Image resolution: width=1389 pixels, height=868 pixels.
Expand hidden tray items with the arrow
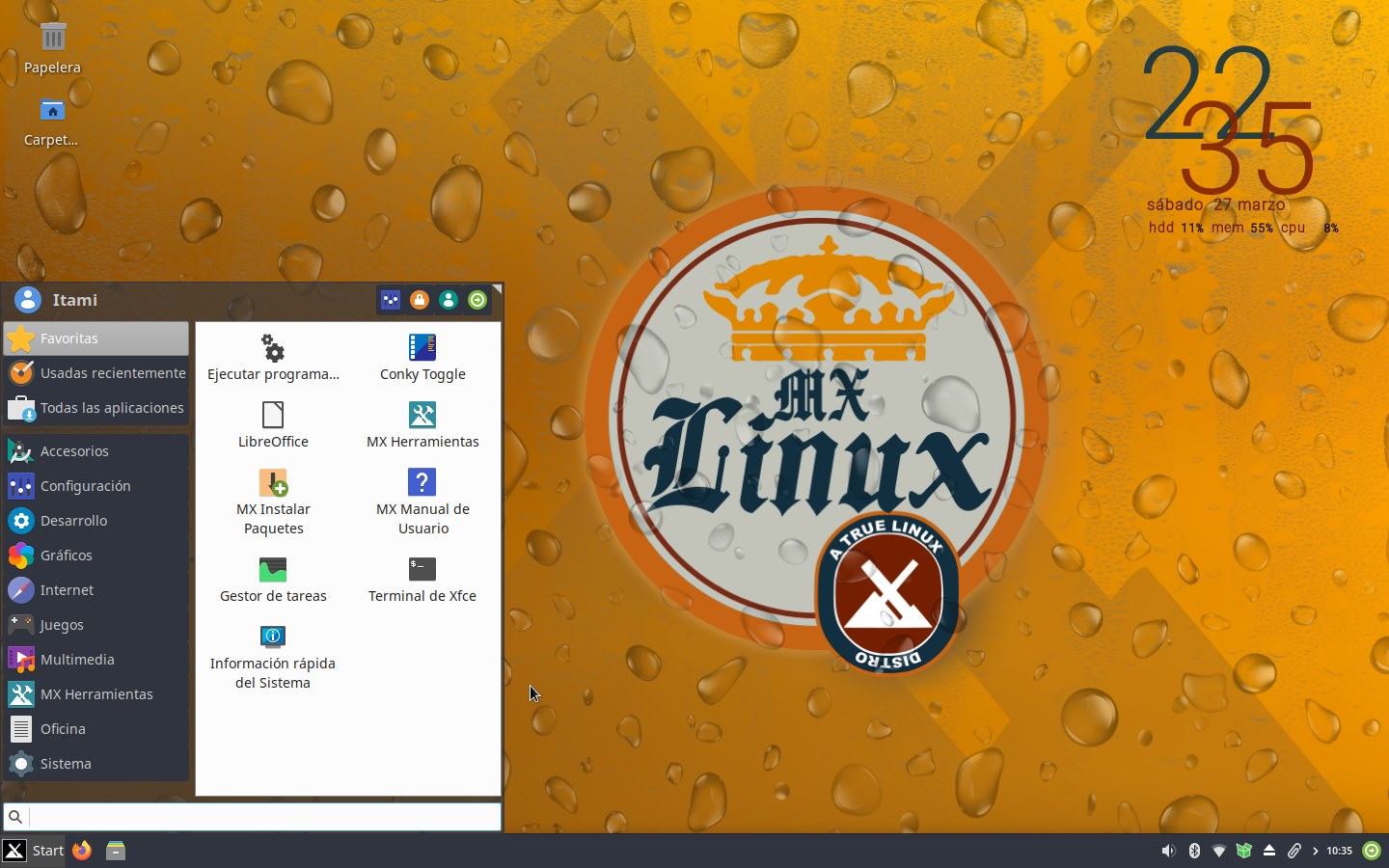(1316, 851)
